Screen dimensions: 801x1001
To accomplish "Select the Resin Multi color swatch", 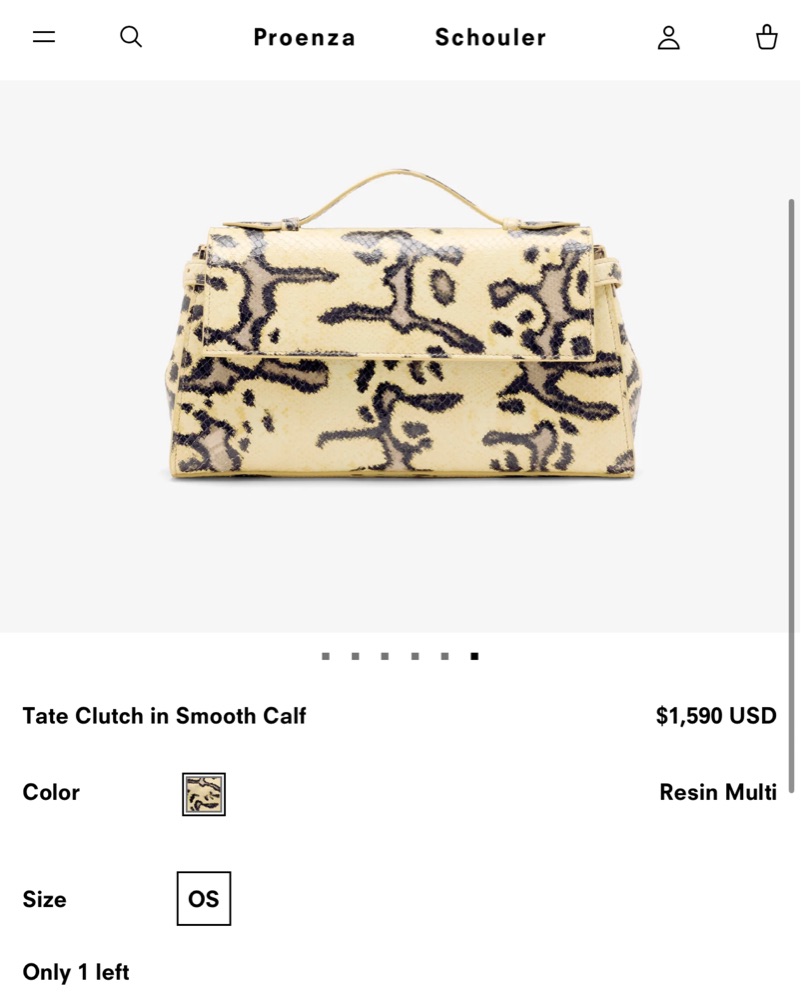I will pyautogui.click(x=204, y=794).
